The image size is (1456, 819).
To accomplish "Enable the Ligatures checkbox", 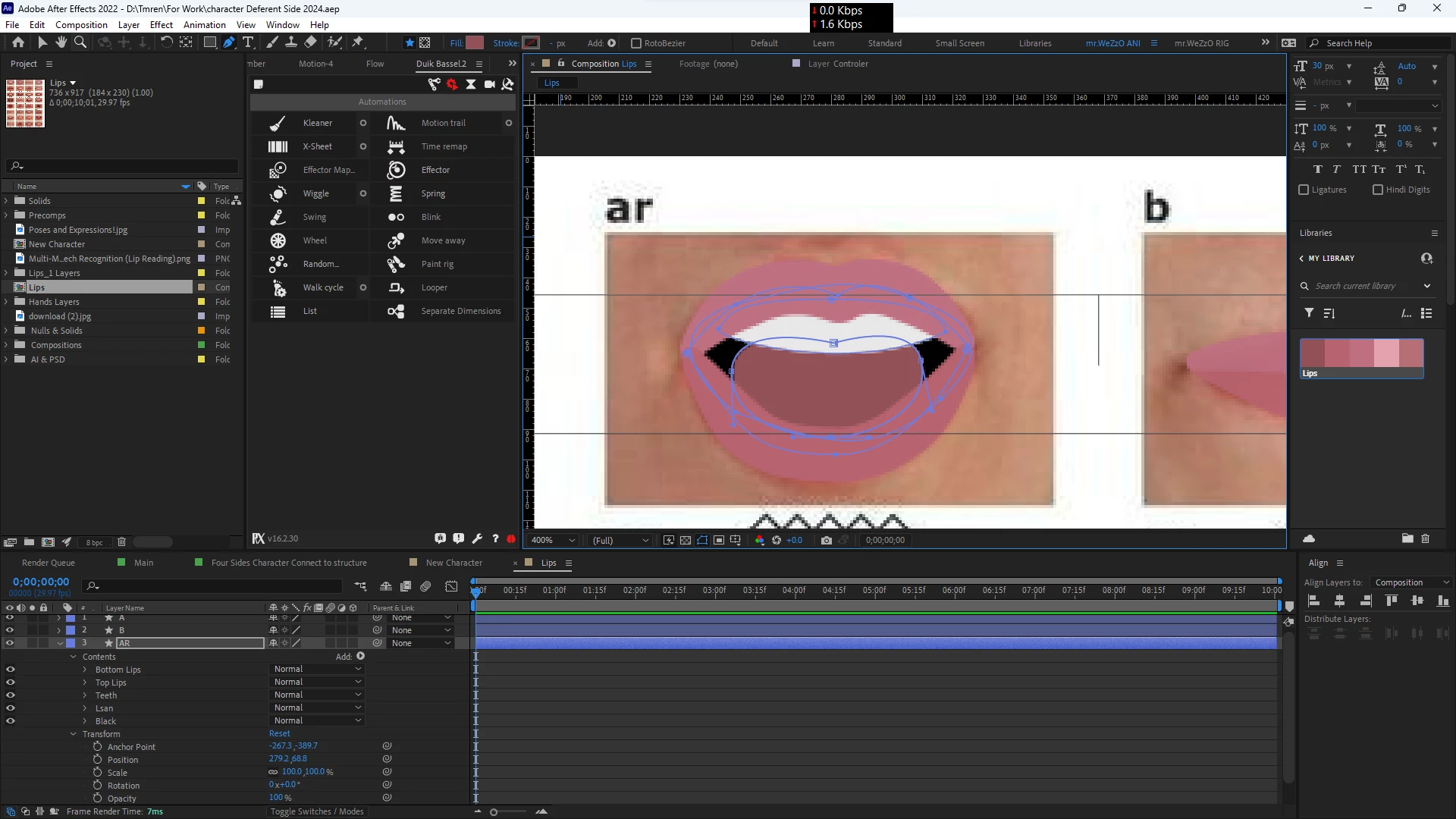I will pyautogui.click(x=1304, y=190).
